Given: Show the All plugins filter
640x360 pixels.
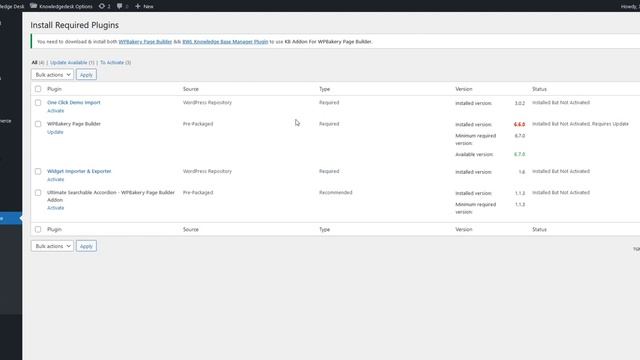Looking at the screenshot, I should point(35,62).
